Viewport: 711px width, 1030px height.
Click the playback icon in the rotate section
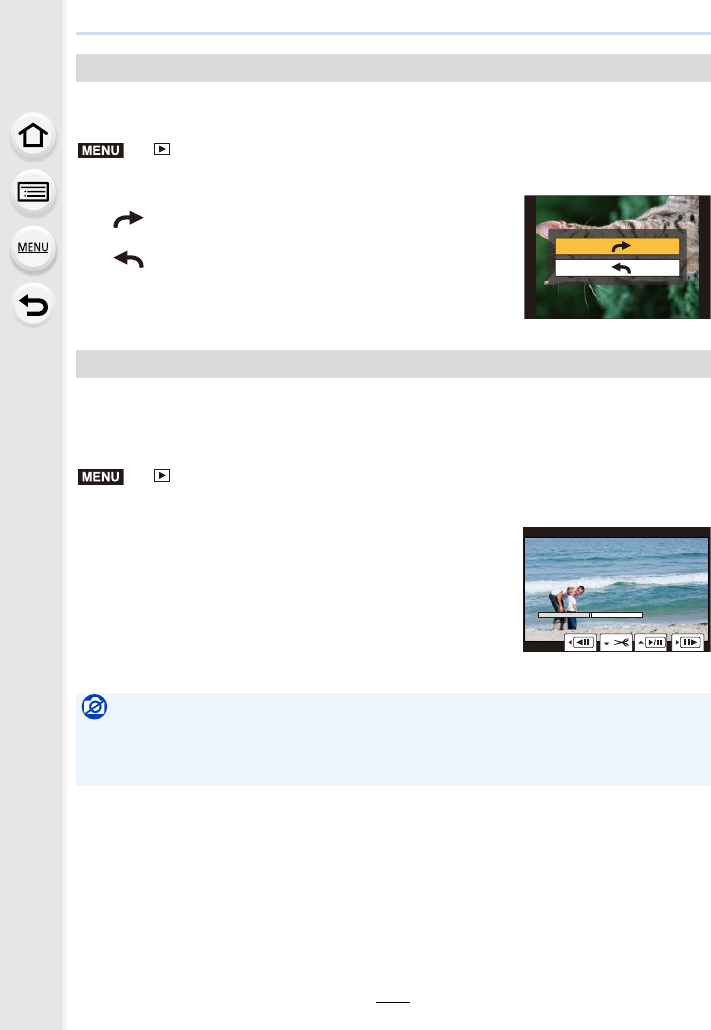pos(162,149)
